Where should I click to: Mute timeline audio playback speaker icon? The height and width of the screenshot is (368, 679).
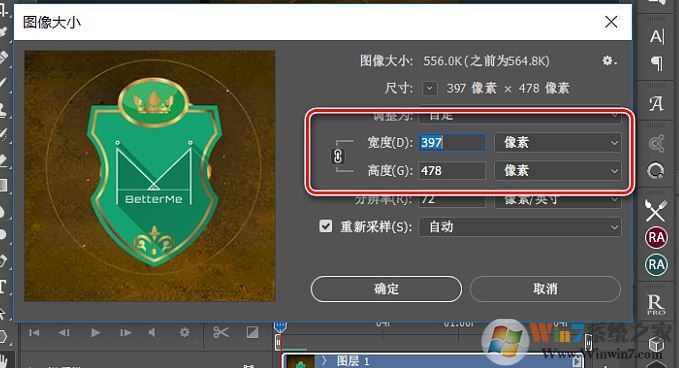[x=152, y=332]
